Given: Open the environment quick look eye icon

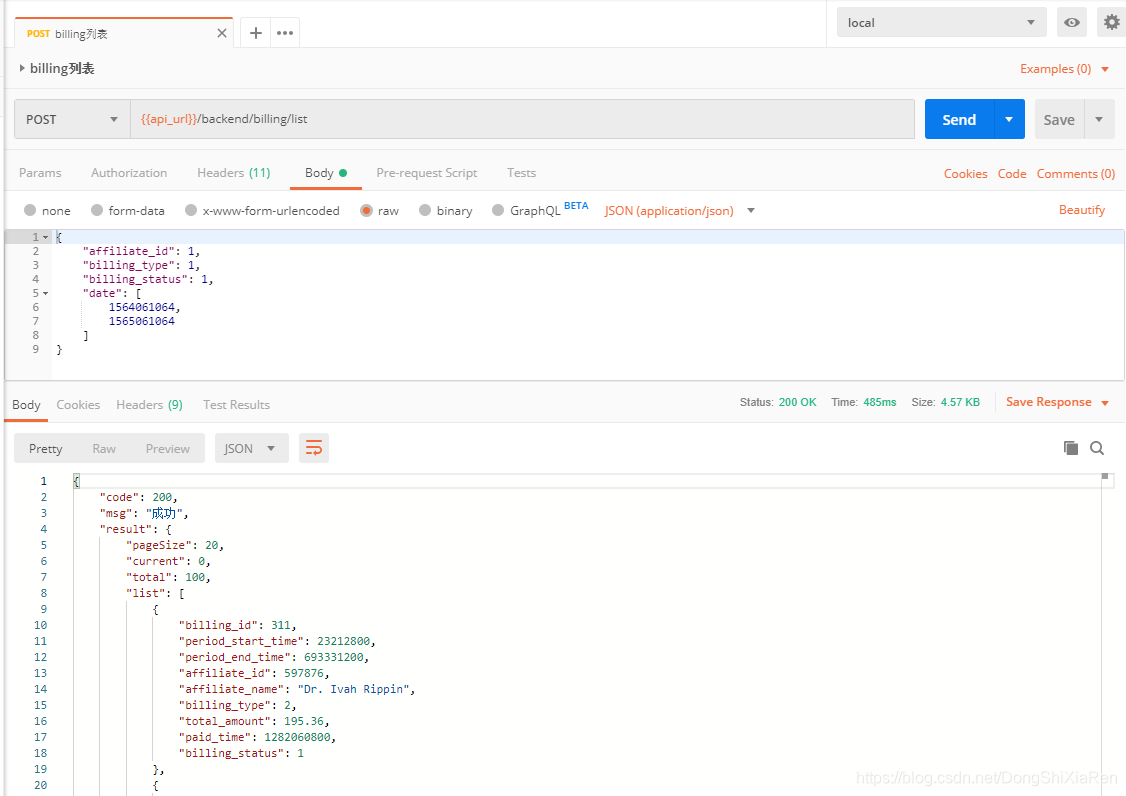Looking at the screenshot, I should pyautogui.click(x=1071, y=21).
